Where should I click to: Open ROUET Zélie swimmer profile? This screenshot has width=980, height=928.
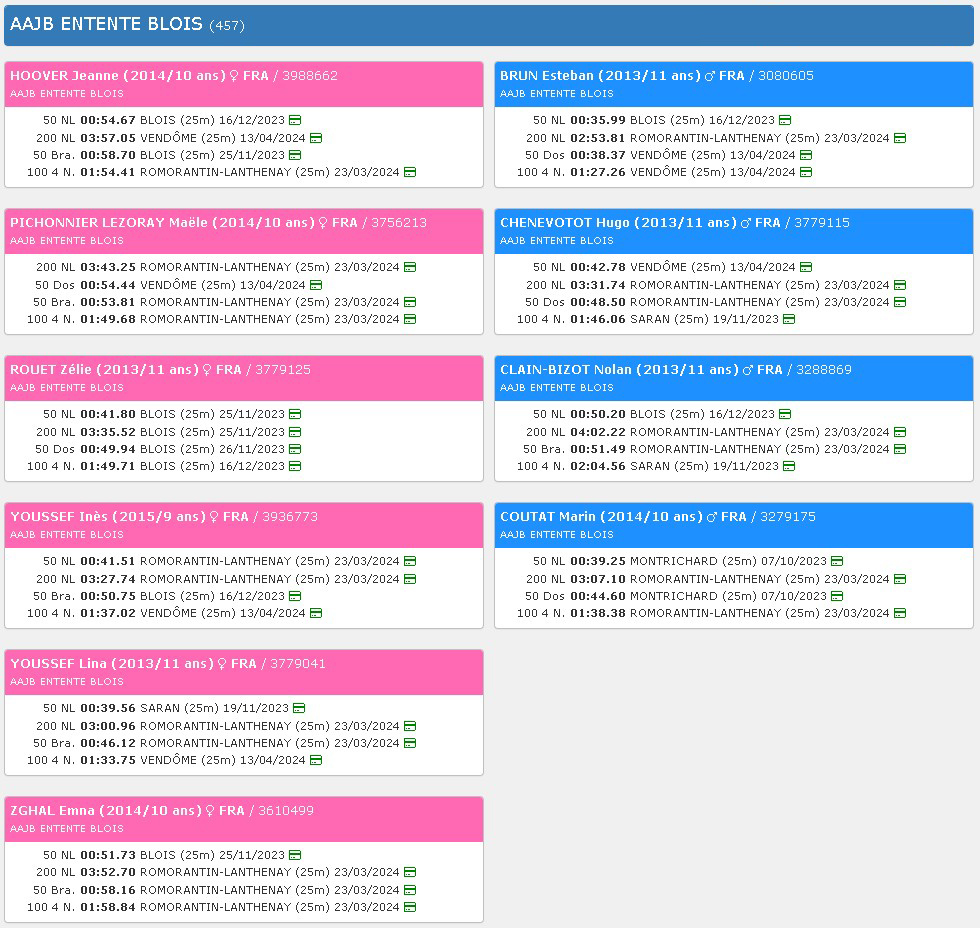(x=104, y=369)
